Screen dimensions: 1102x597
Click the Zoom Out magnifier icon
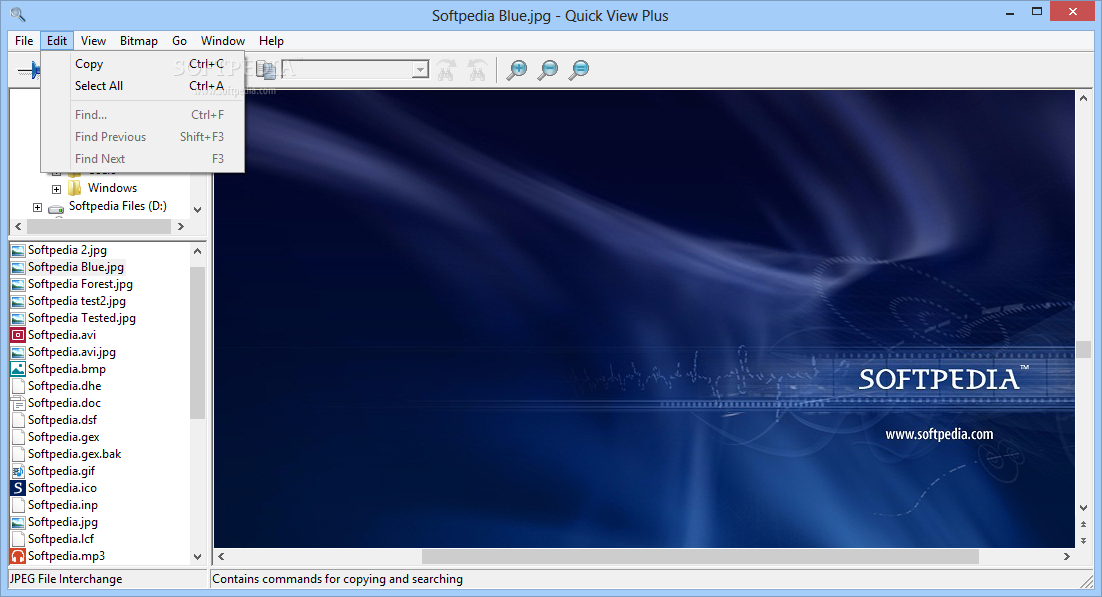click(x=547, y=70)
